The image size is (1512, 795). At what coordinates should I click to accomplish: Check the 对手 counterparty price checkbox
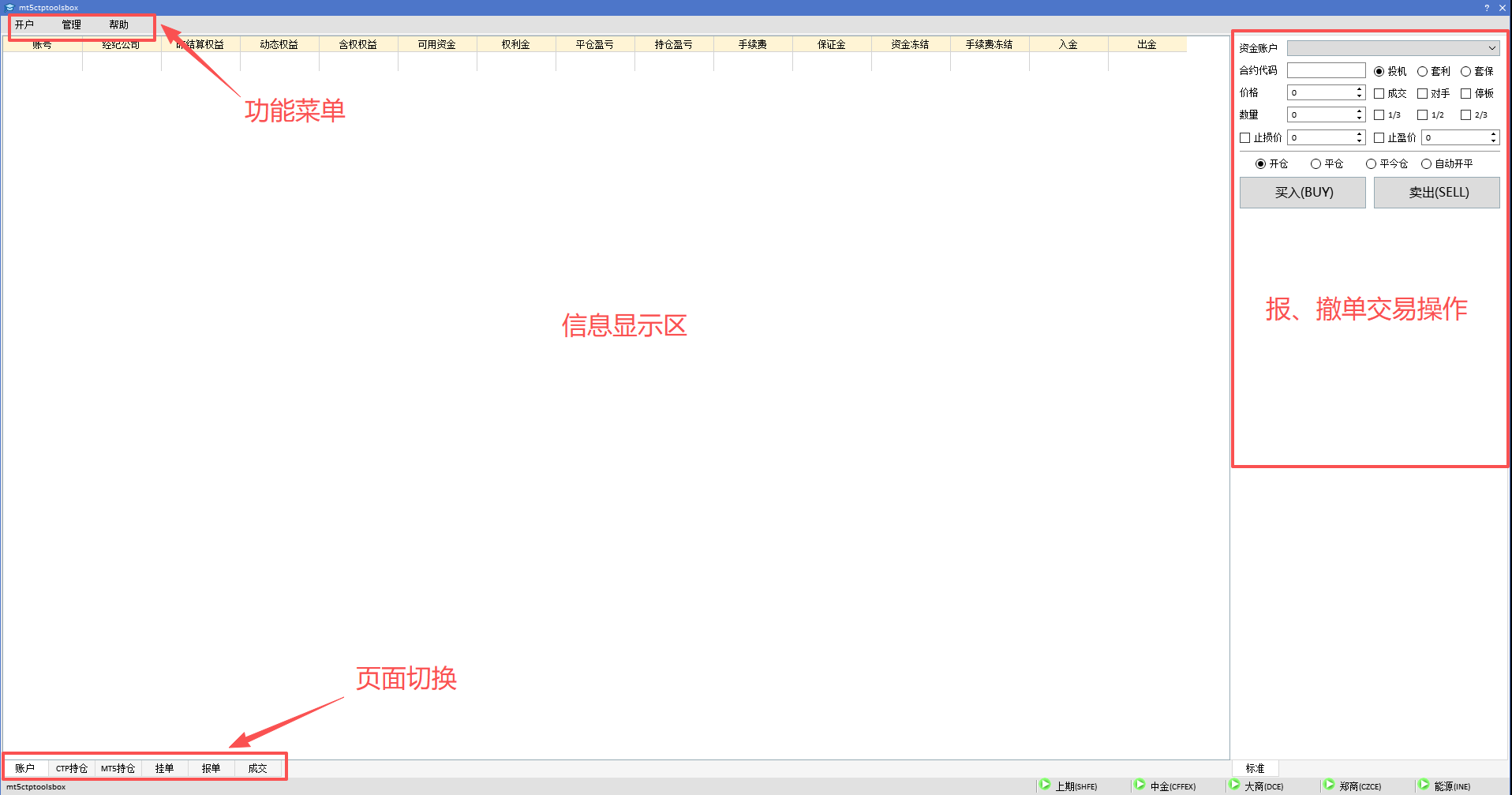coord(1423,93)
